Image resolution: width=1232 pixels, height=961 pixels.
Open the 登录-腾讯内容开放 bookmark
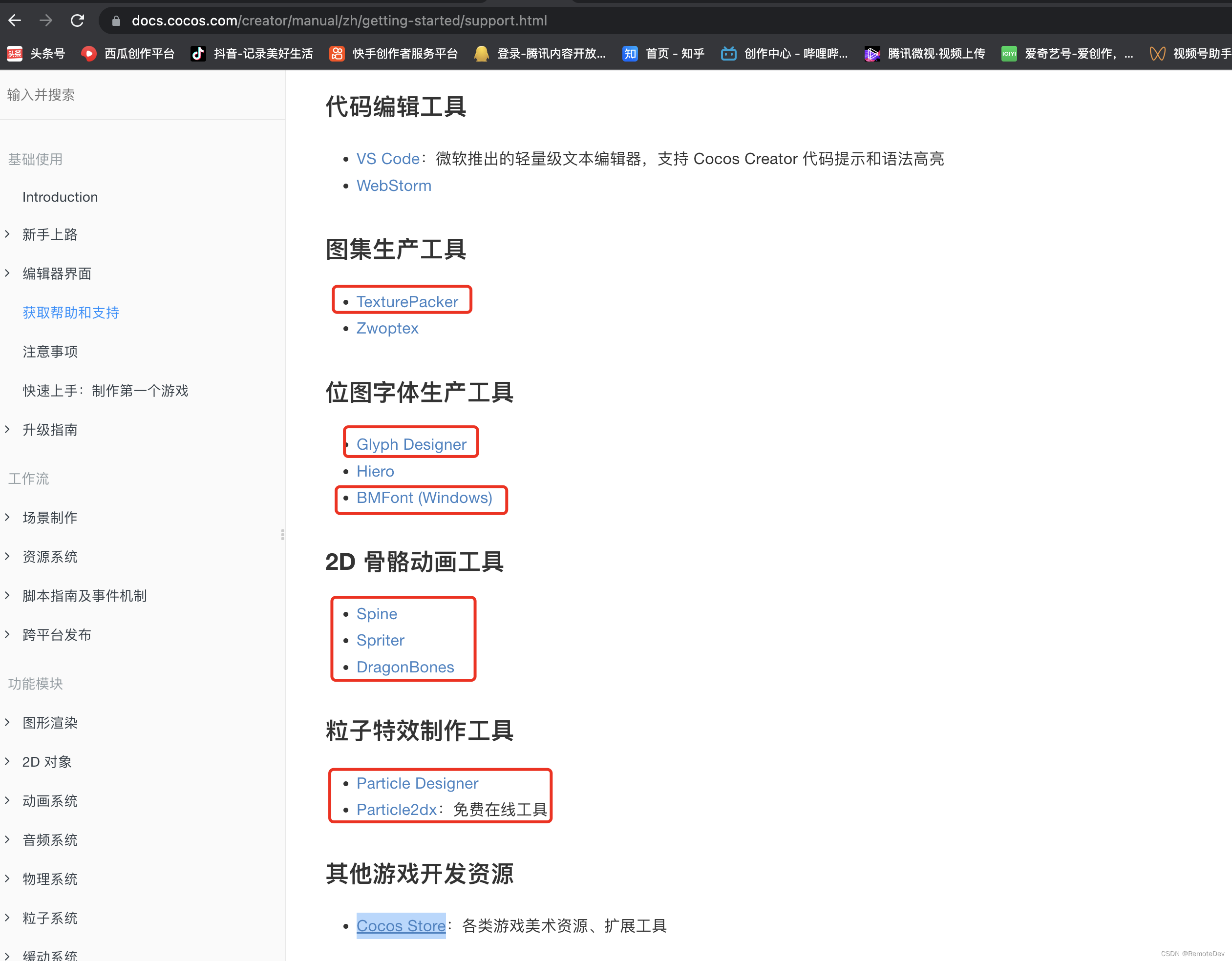540,54
